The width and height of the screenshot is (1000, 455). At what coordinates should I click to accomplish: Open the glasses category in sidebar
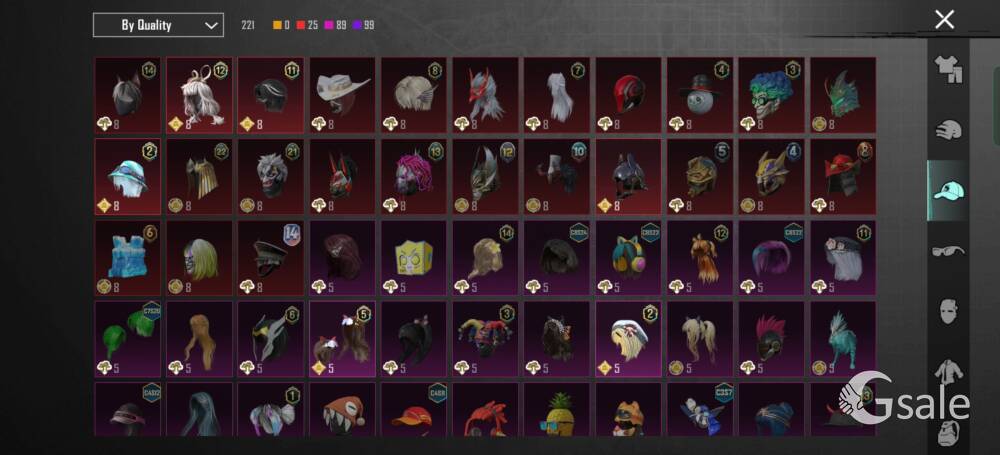948,251
